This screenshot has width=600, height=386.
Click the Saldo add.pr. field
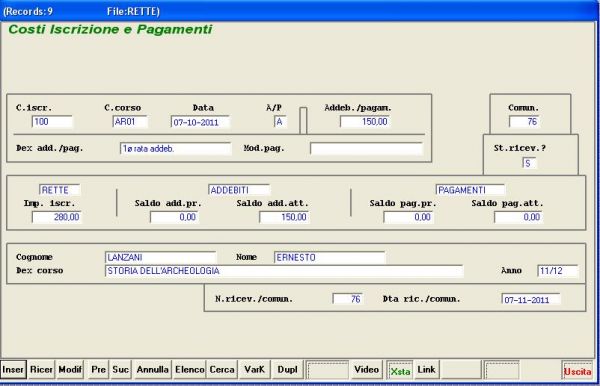point(174,217)
